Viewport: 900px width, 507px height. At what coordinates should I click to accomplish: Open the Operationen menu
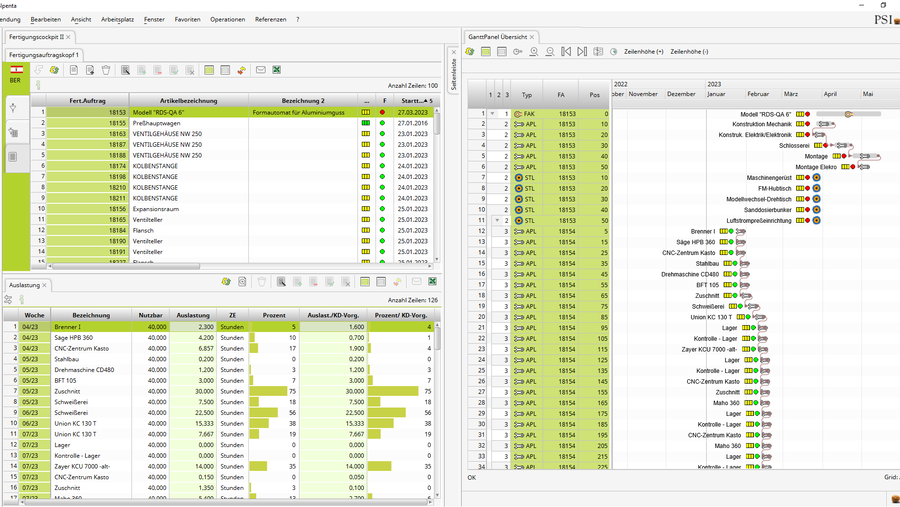[x=227, y=19]
